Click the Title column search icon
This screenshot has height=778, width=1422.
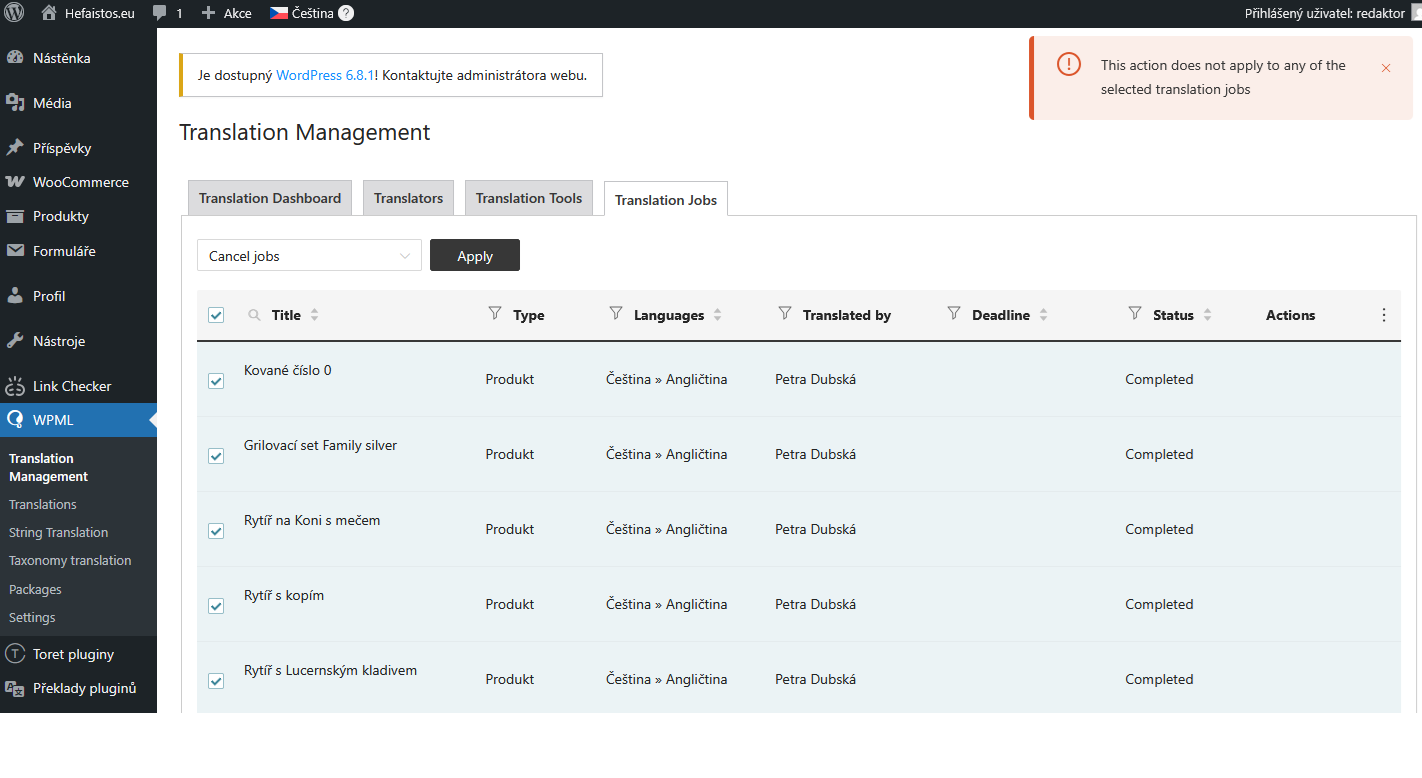click(x=254, y=315)
